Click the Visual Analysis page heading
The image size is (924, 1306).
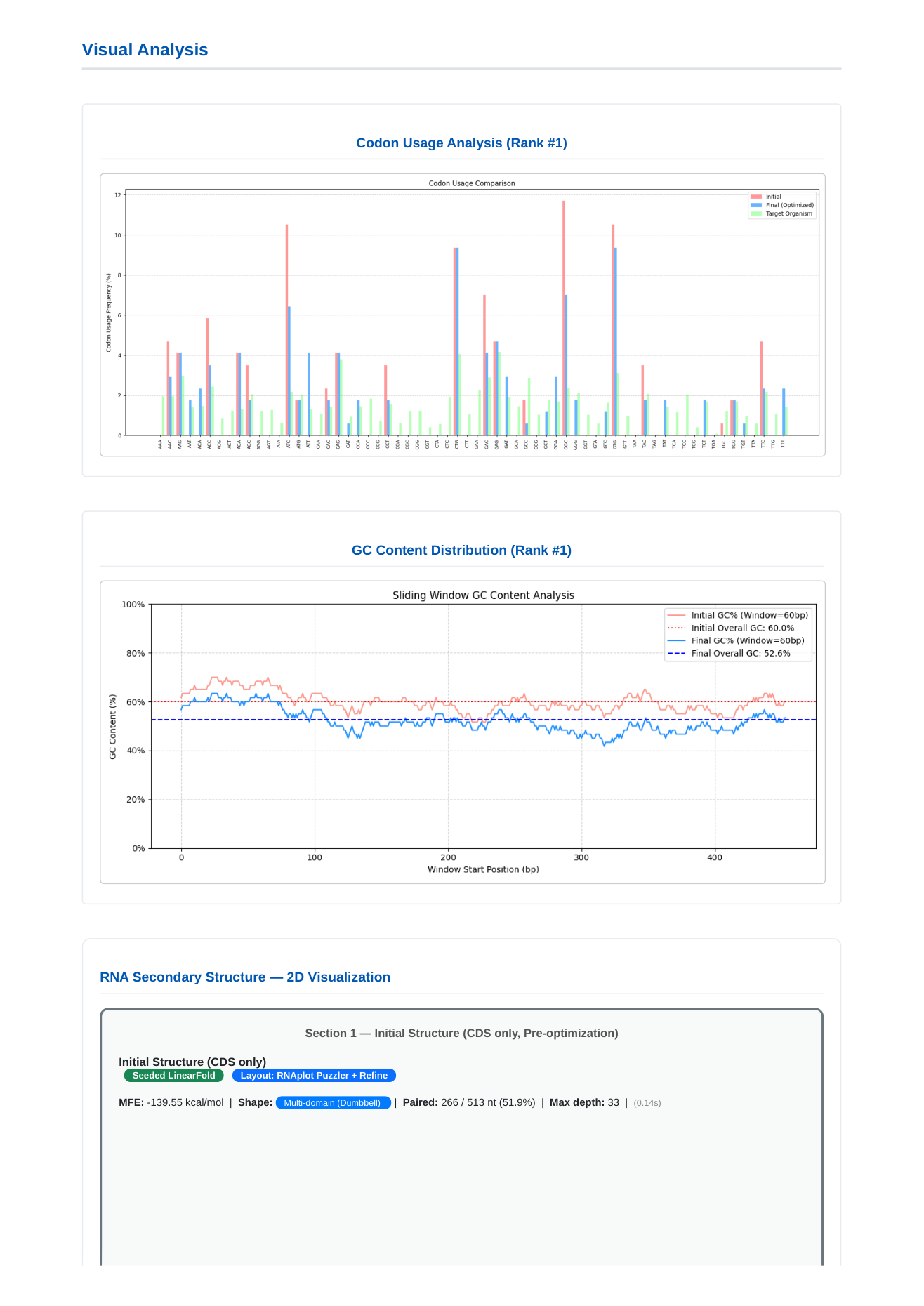point(145,50)
